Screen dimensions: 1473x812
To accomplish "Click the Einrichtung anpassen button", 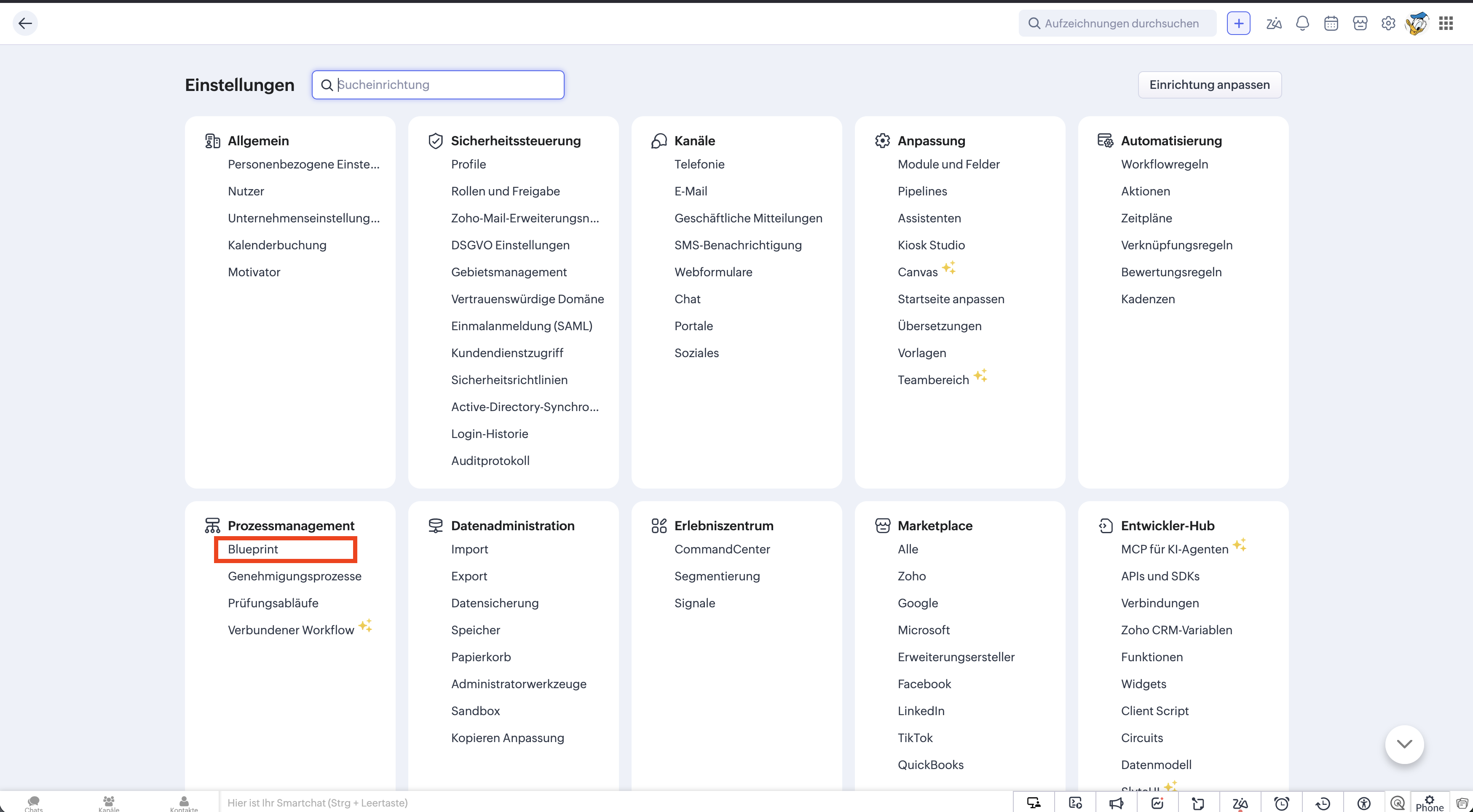I will [1209, 85].
